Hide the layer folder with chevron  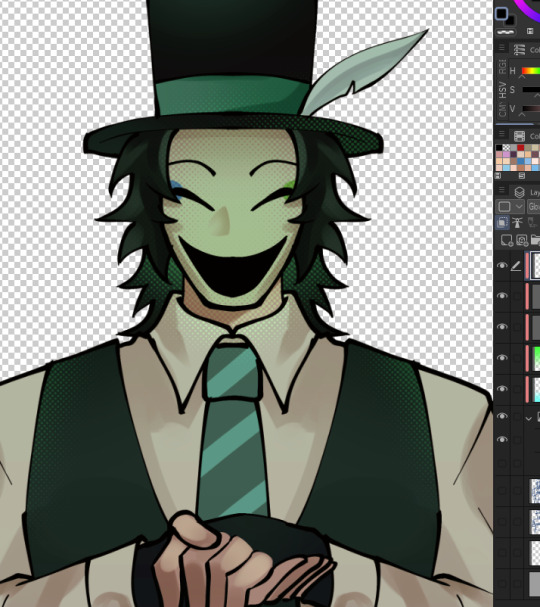point(502,416)
